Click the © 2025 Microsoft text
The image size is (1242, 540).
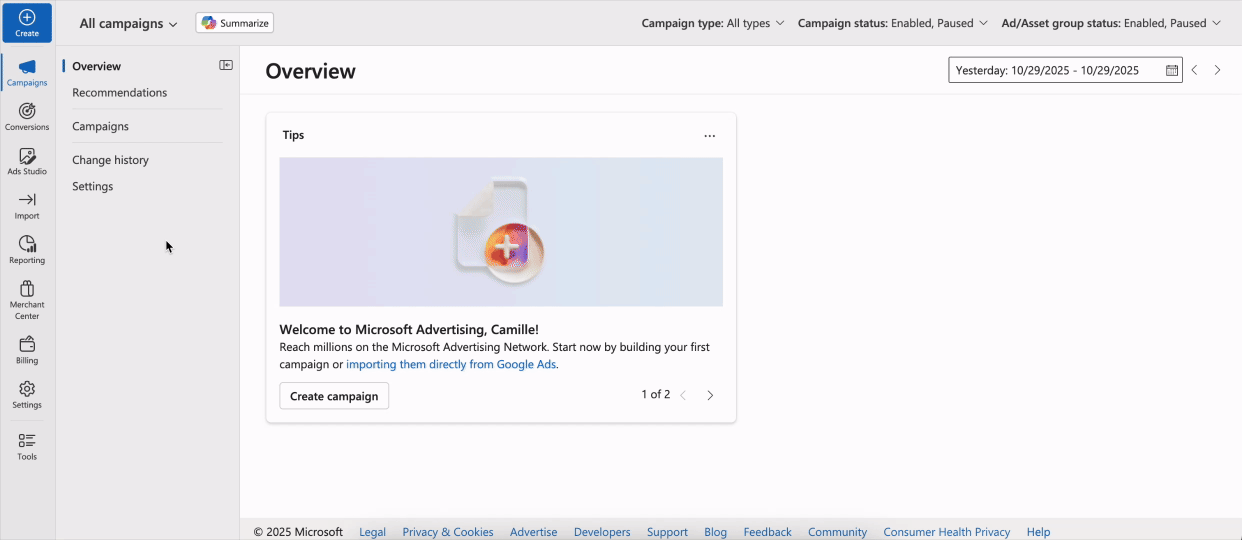click(298, 532)
